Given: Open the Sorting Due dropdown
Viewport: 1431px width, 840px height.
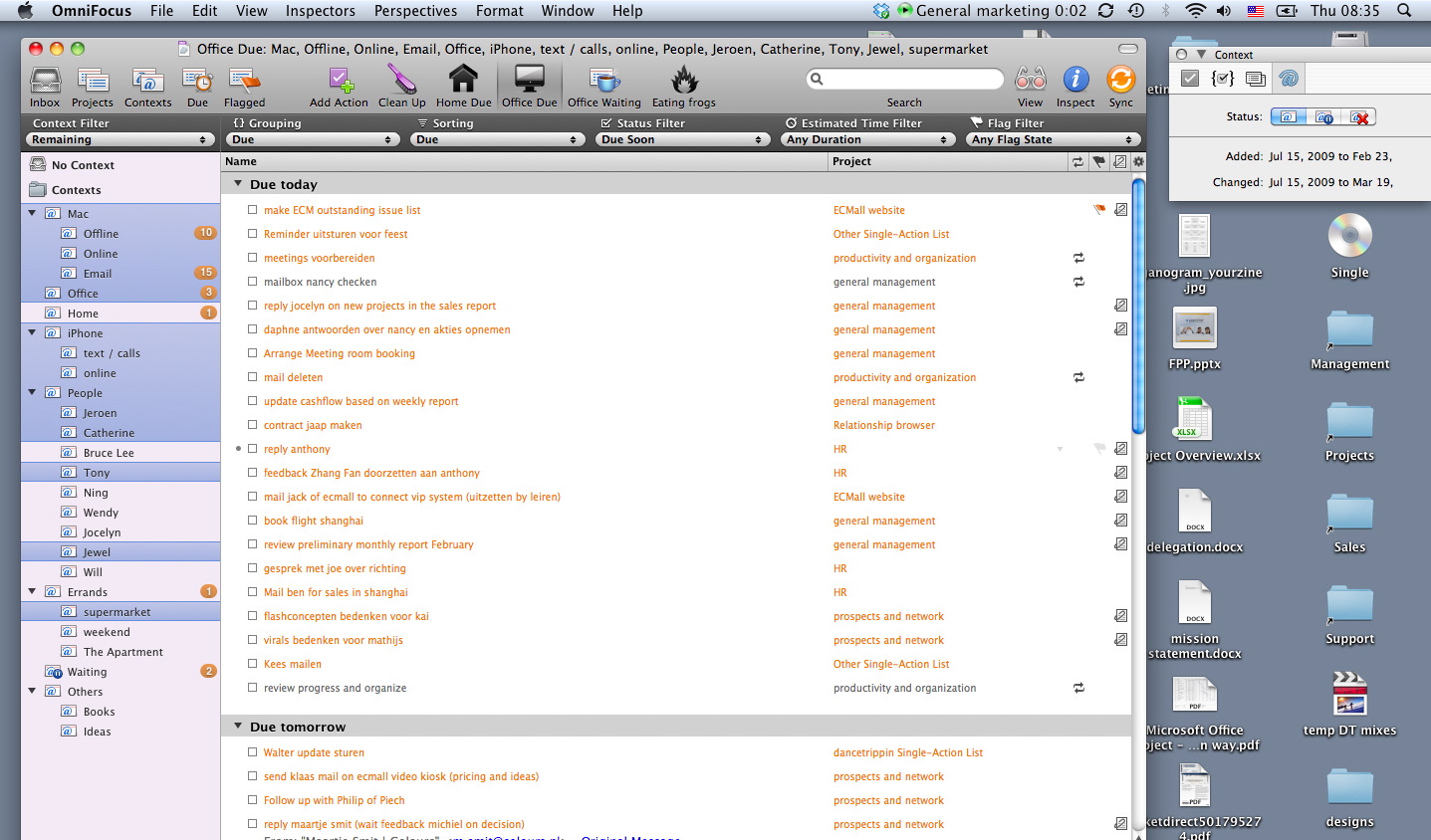Looking at the screenshot, I should click(498, 139).
